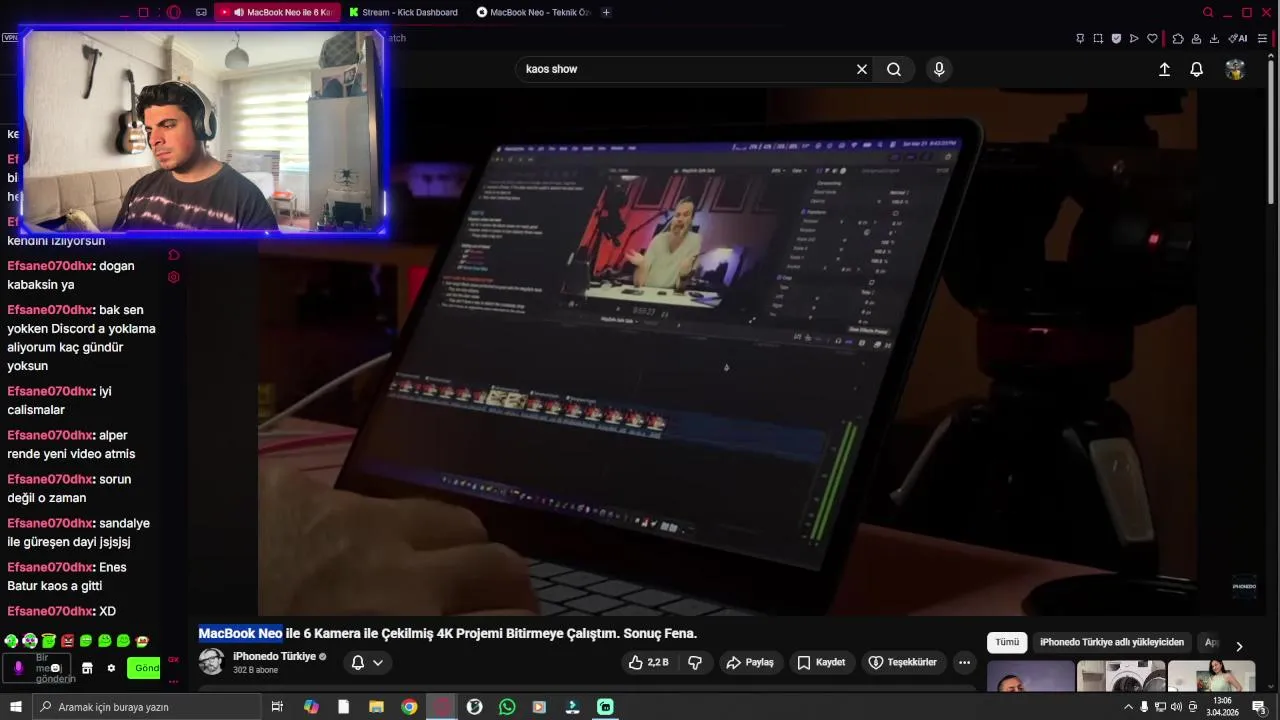Open a new browser tab with plus
The width and height of the screenshot is (1280, 720).
[x=606, y=12]
